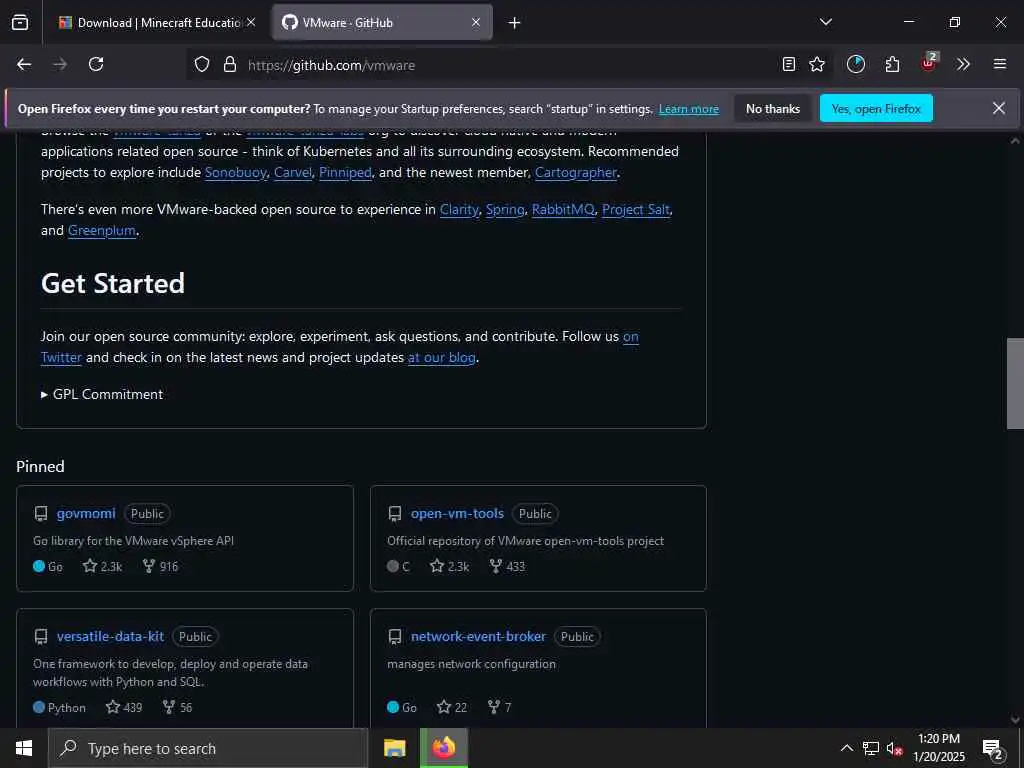Show site security padlock info
Screen dimensions: 1024x768
point(230,65)
